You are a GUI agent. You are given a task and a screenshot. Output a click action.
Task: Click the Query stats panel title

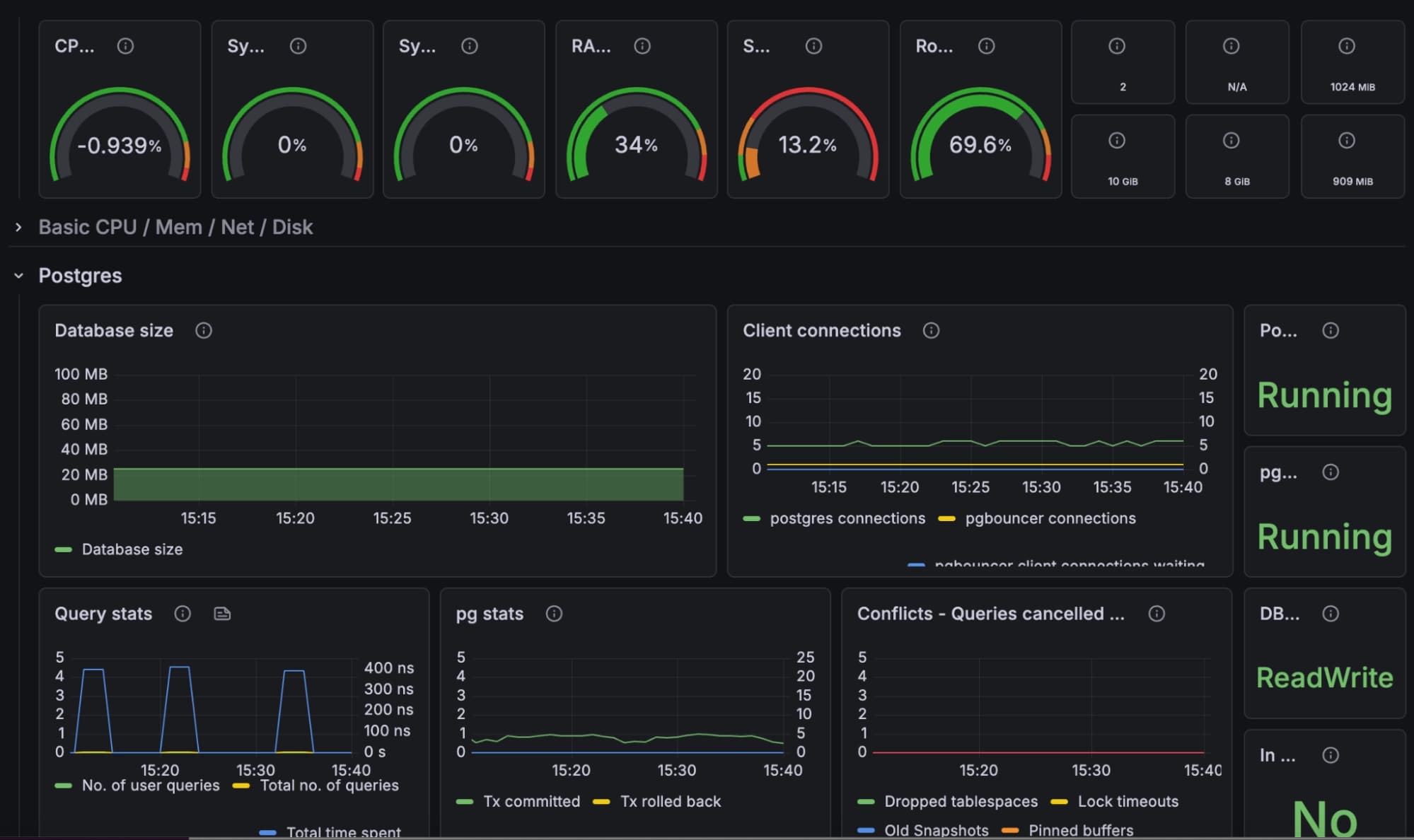(x=103, y=614)
